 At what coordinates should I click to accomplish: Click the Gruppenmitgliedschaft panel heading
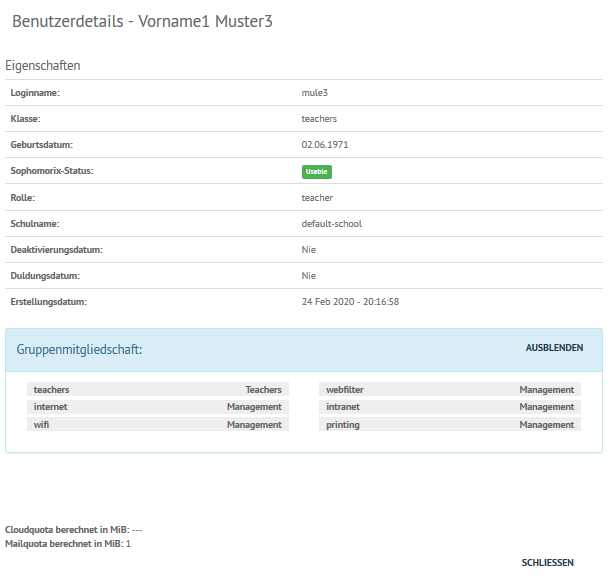(79, 349)
